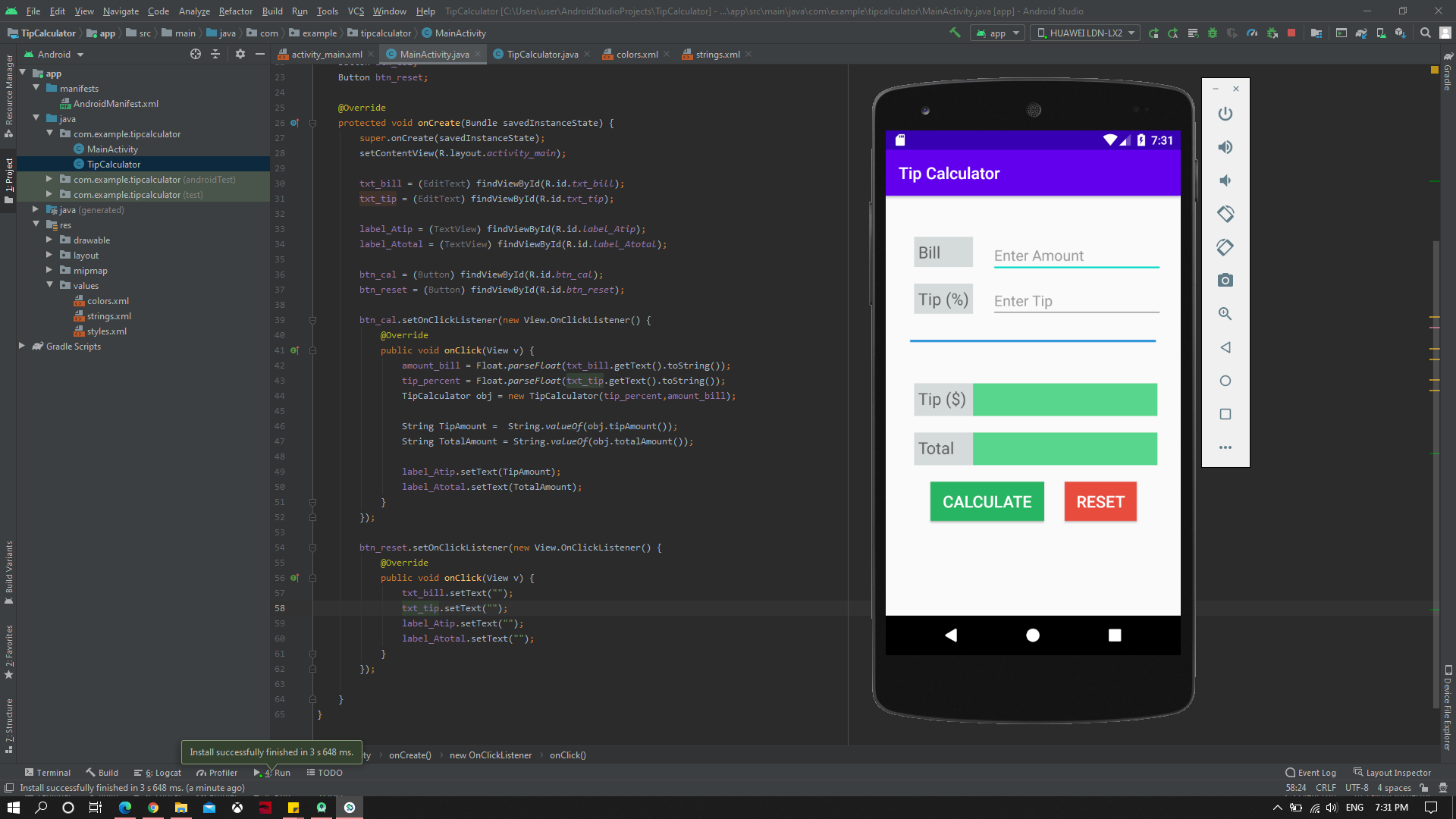Debug the app via the bug icon

point(1213,33)
